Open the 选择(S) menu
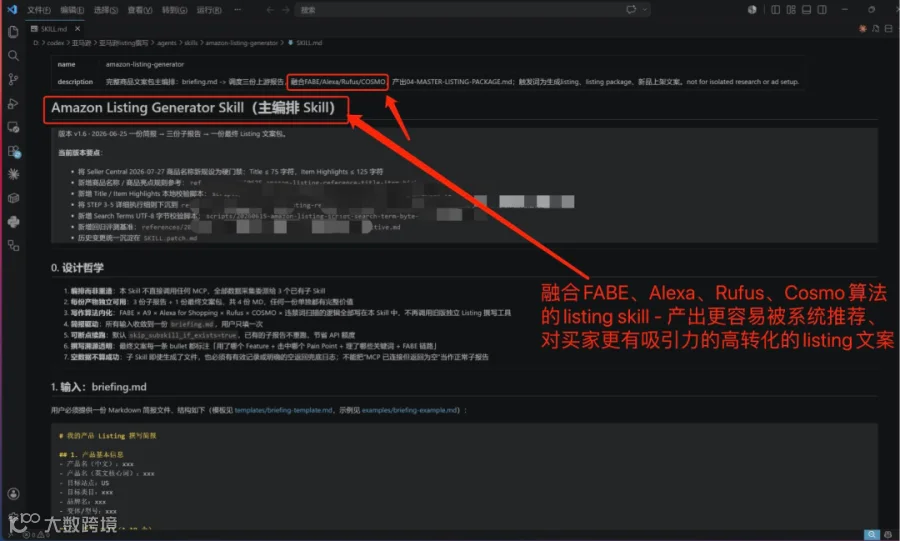This screenshot has height=541, width=900. point(106,10)
